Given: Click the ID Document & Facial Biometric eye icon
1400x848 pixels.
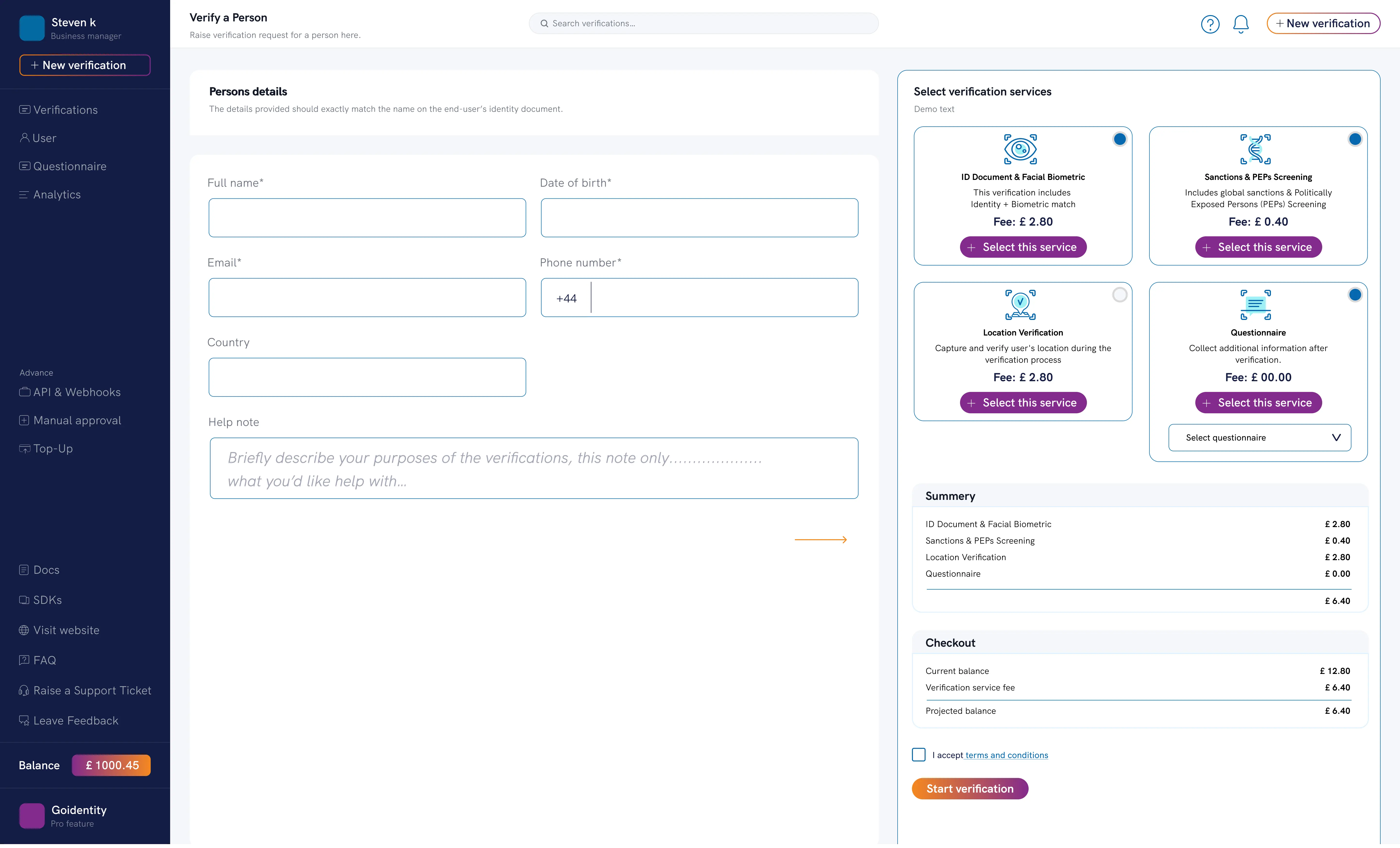Looking at the screenshot, I should (1020, 149).
